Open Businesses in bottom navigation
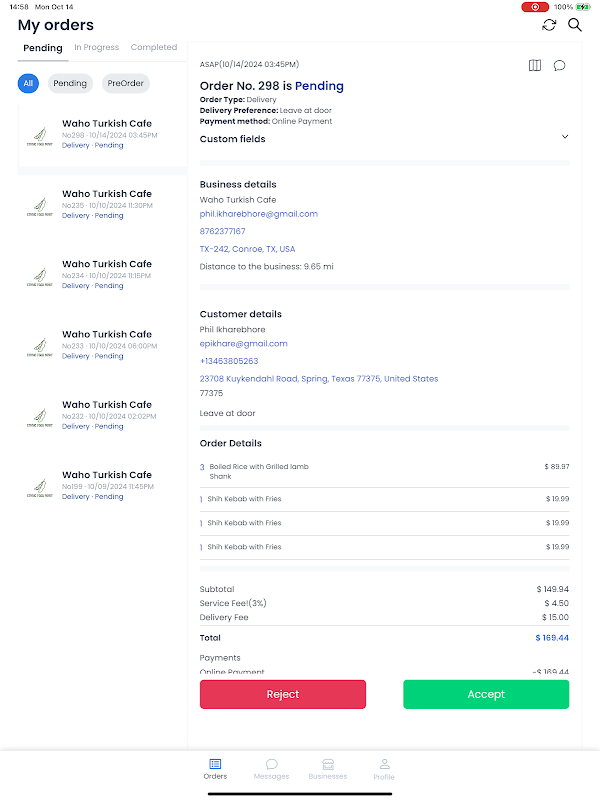 tap(328, 769)
